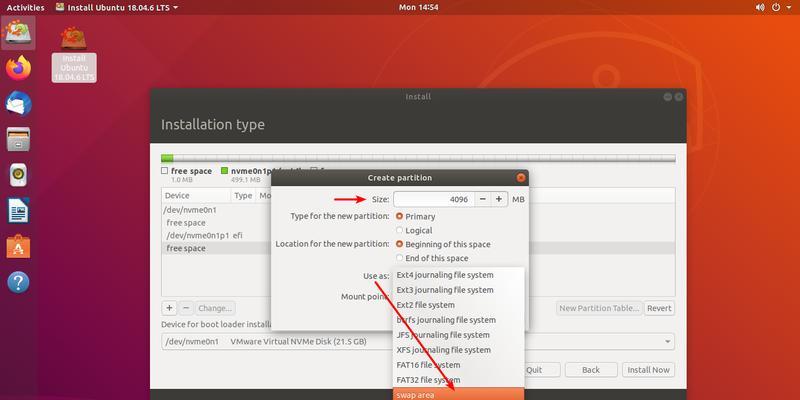
Task: Choose btrfs journaling file system
Action: (458, 320)
